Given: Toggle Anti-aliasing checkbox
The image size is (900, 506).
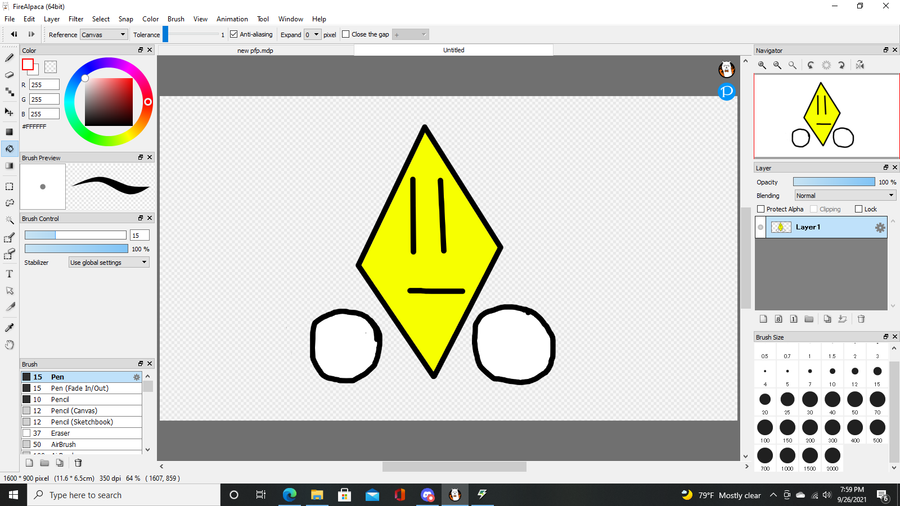Looking at the screenshot, I should pos(234,34).
